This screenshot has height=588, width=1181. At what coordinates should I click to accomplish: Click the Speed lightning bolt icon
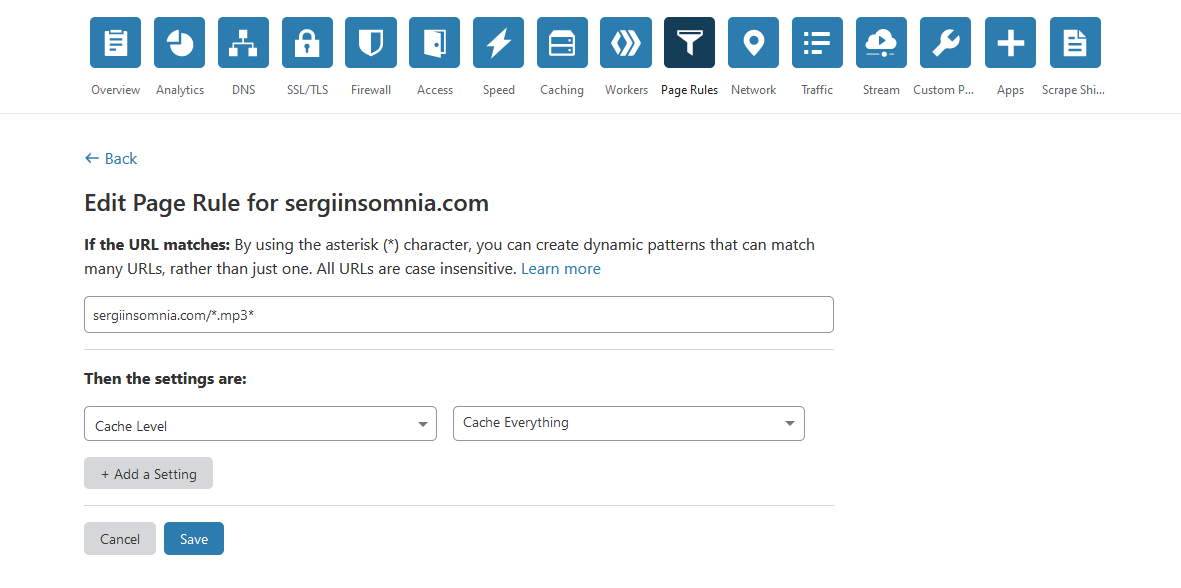(499, 43)
